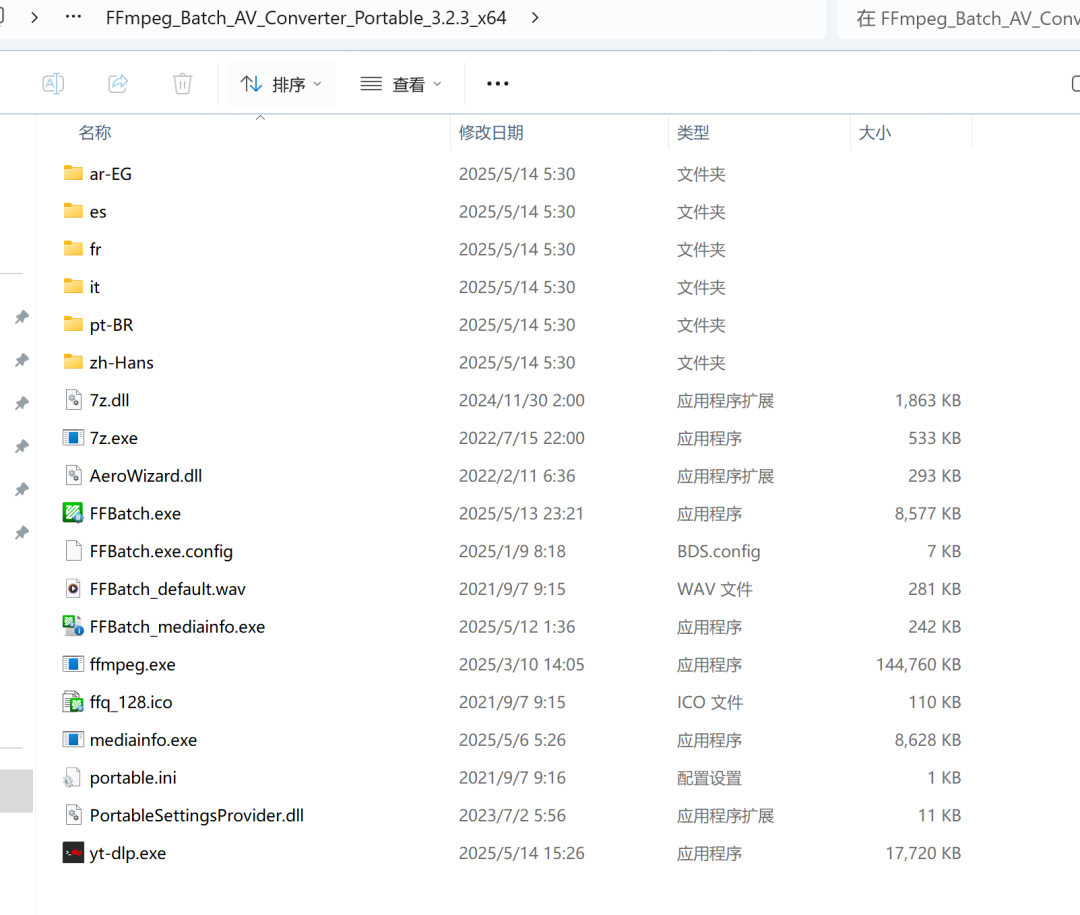
Task: Sort by the 名称 column header
Action: click(x=95, y=132)
